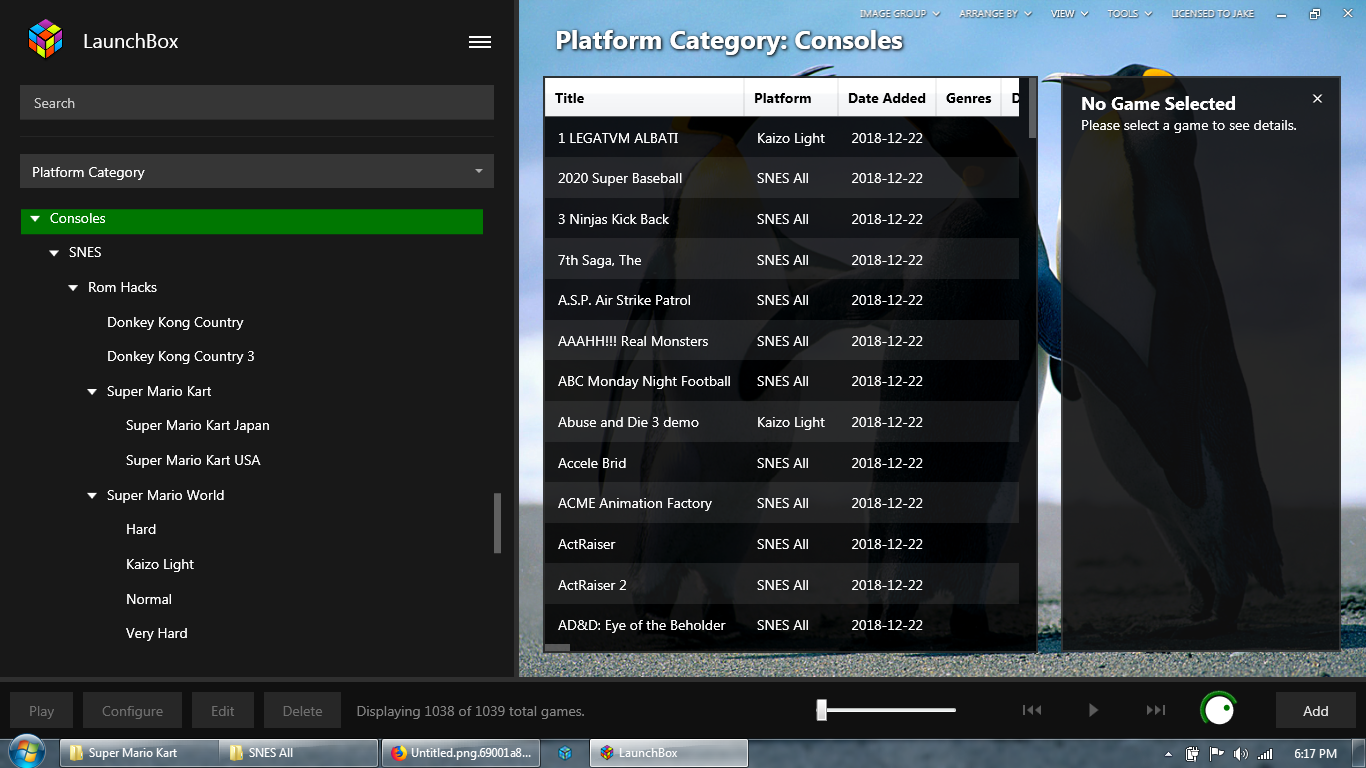Select Super Mario Kart USA

(193, 460)
